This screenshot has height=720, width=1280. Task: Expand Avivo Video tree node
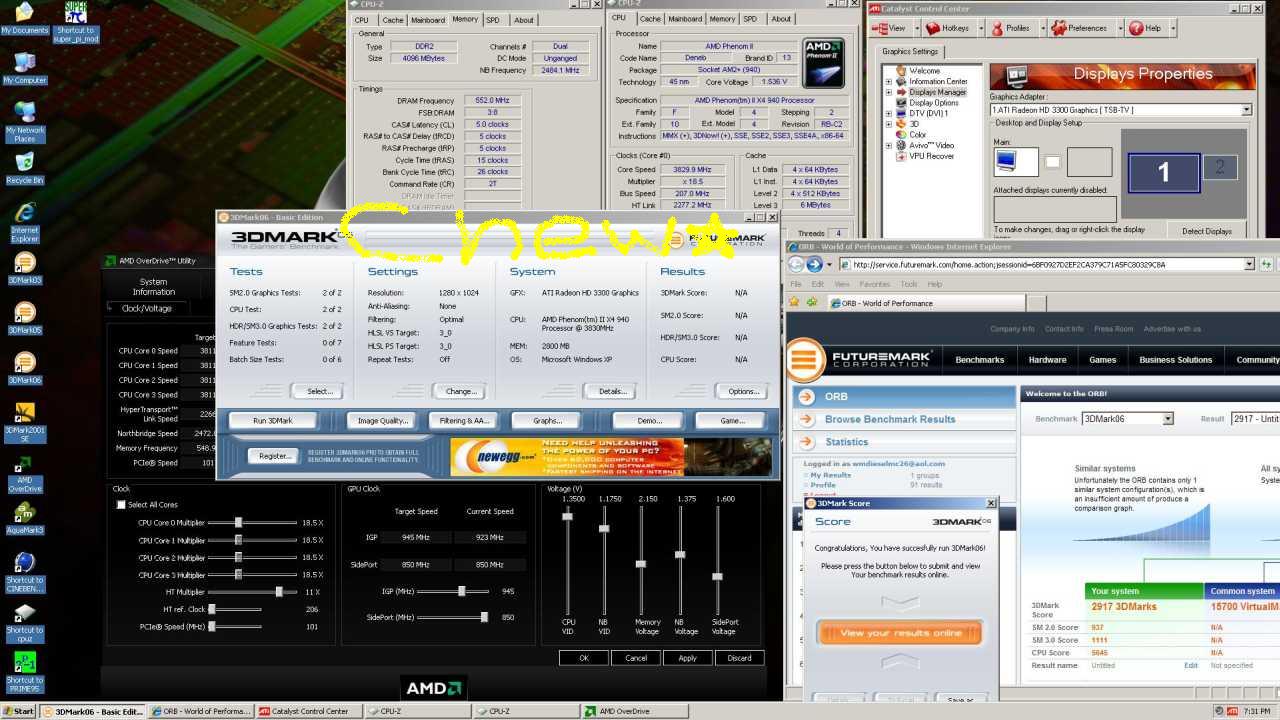(888, 145)
